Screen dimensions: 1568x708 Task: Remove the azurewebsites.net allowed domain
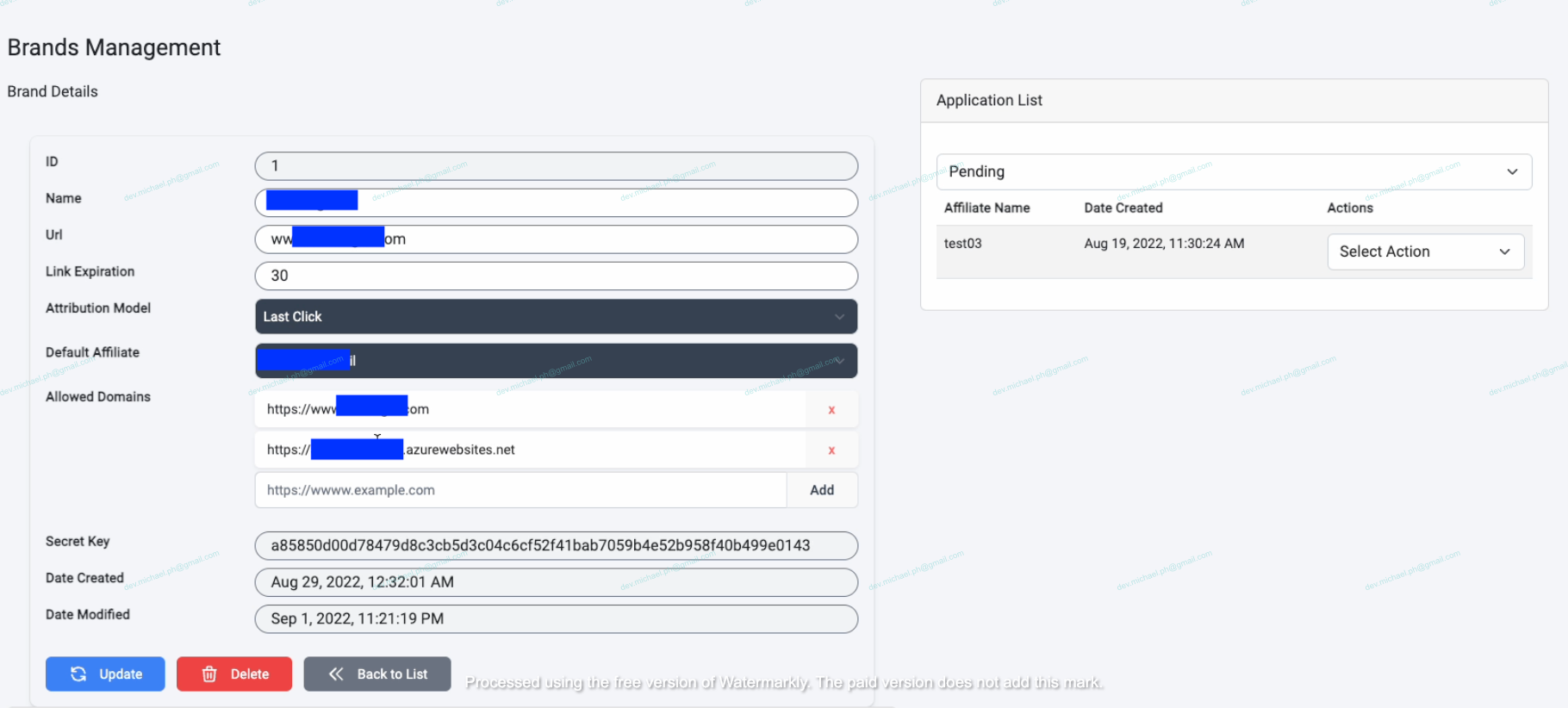click(831, 450)
